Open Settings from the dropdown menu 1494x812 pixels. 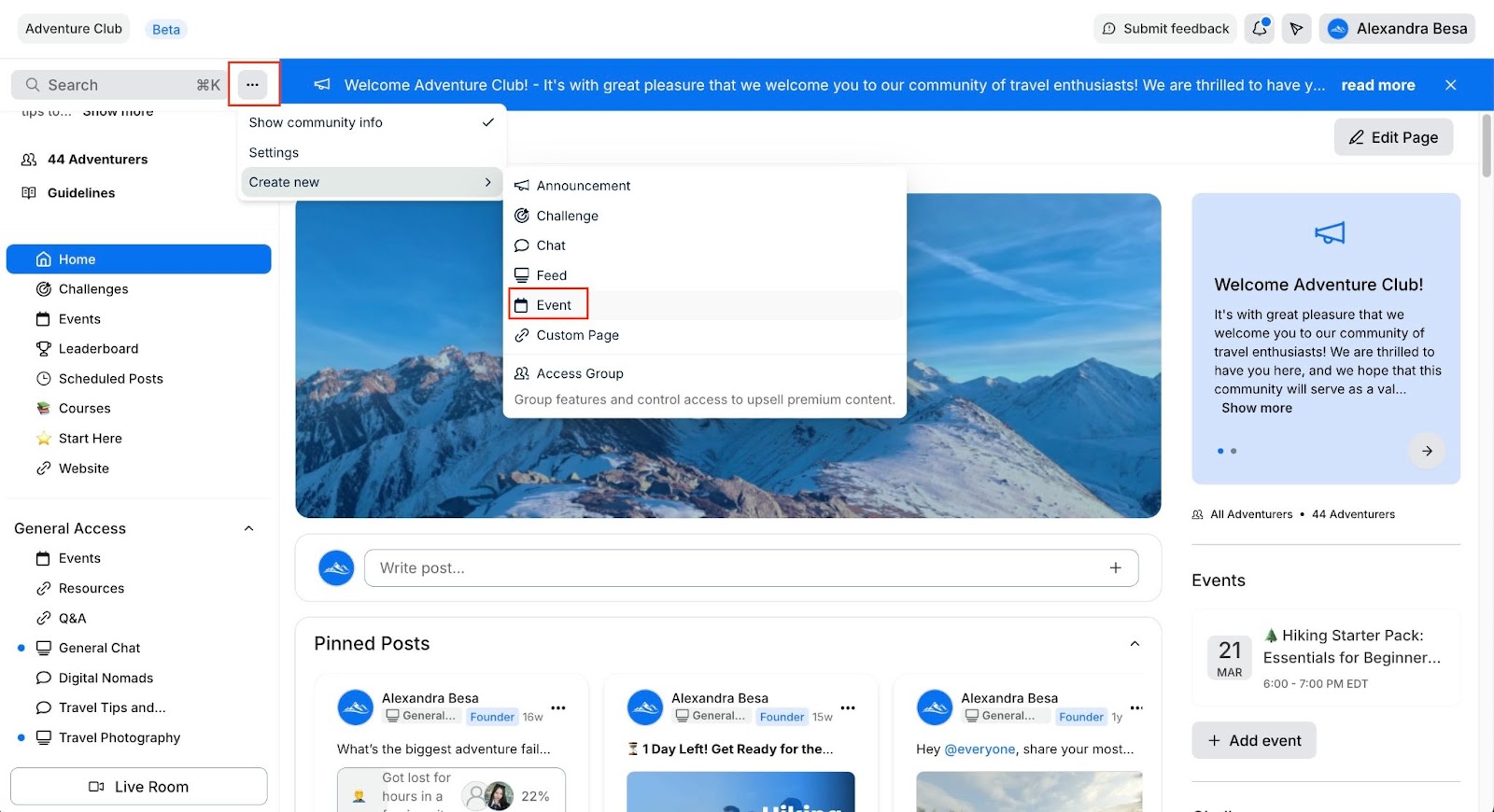pyautogui.click(x=372, y=152)
